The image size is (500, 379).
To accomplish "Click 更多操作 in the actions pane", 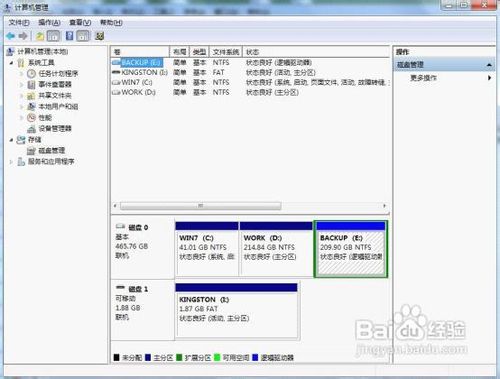I will coord(423,78).
